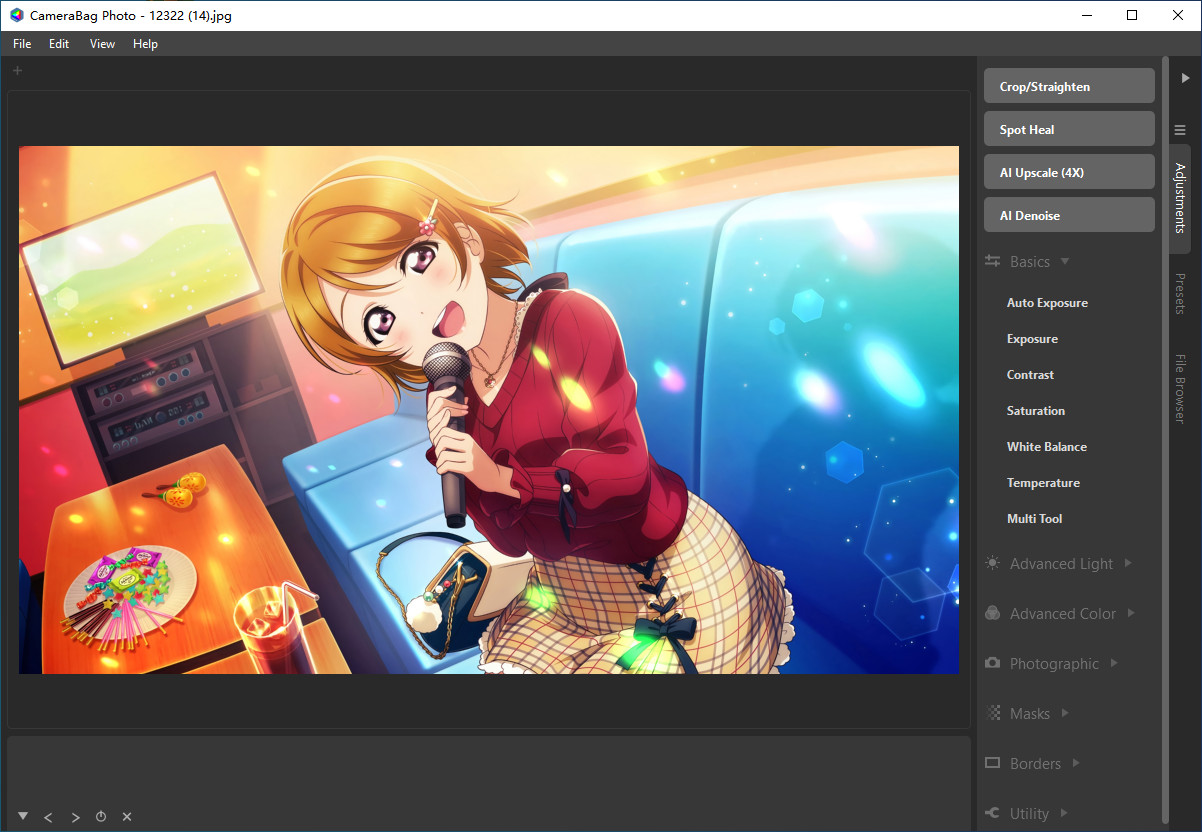Expand the Advanced Color section arrow
This screenshot has height=832, width=1202.
(x=1131, y=613)
